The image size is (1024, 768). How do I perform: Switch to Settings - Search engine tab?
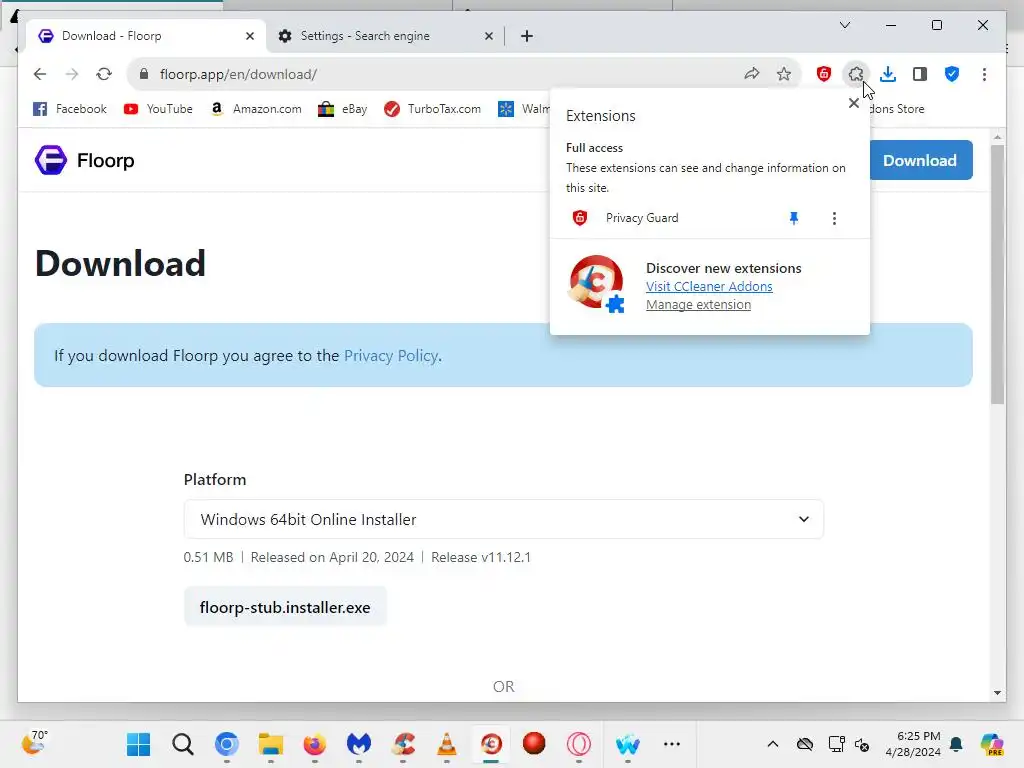pos(385,36)
